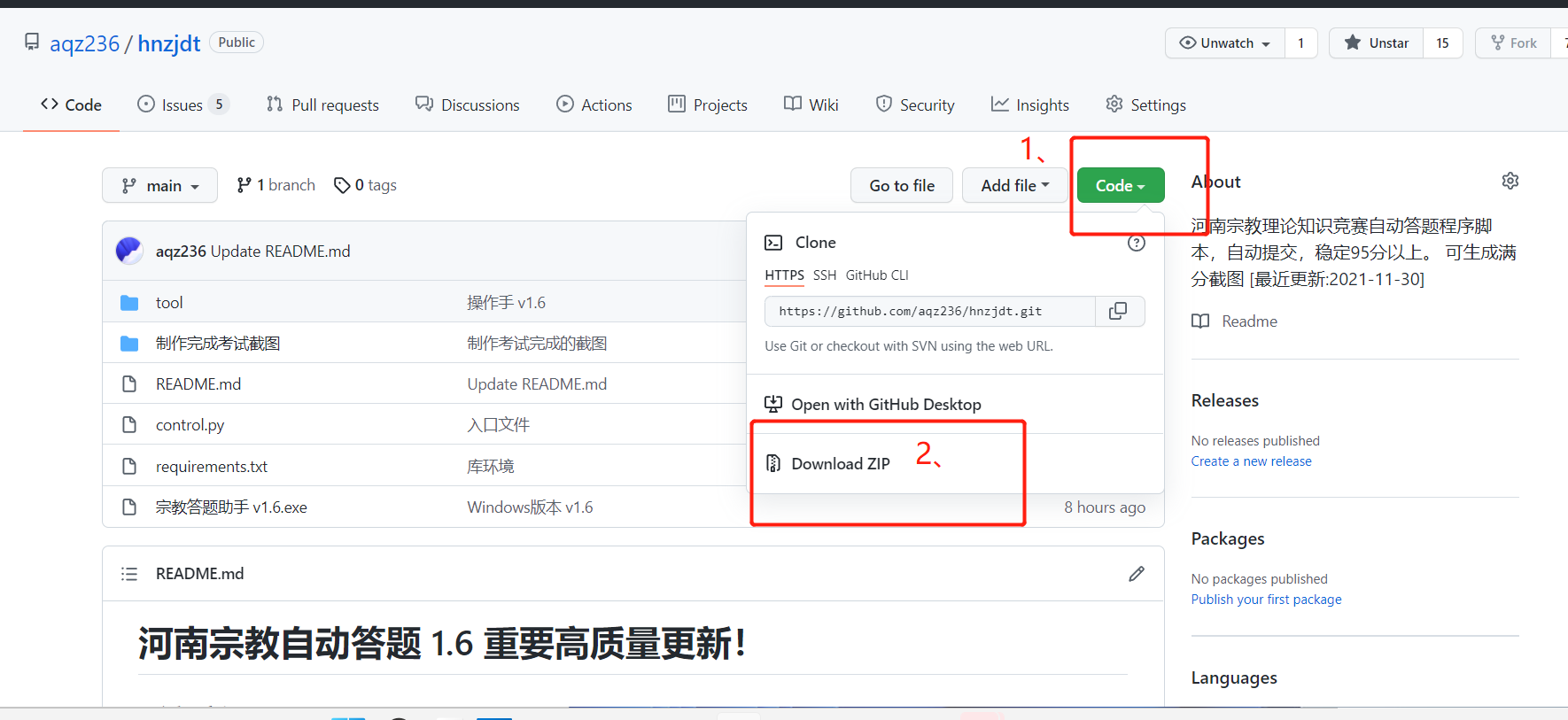The image size is (1568, 720).
Task: Open the Actions tab
Action: [x=594, y=105]
